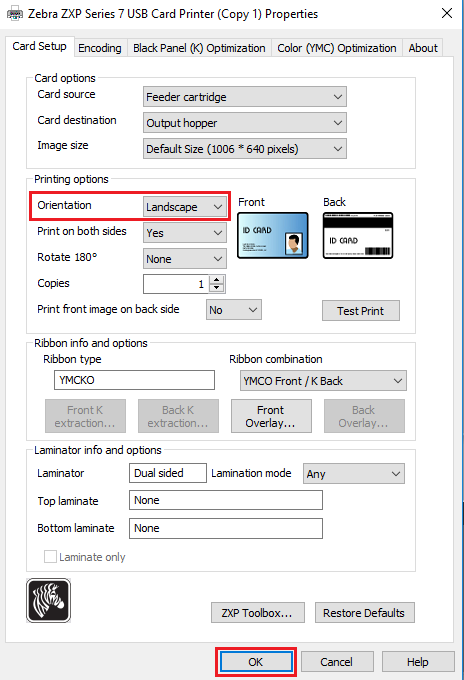This screenshot has height=680, width=464.
Task: Expand Print on both sides dropdown
Action: (x=185, y=233)
